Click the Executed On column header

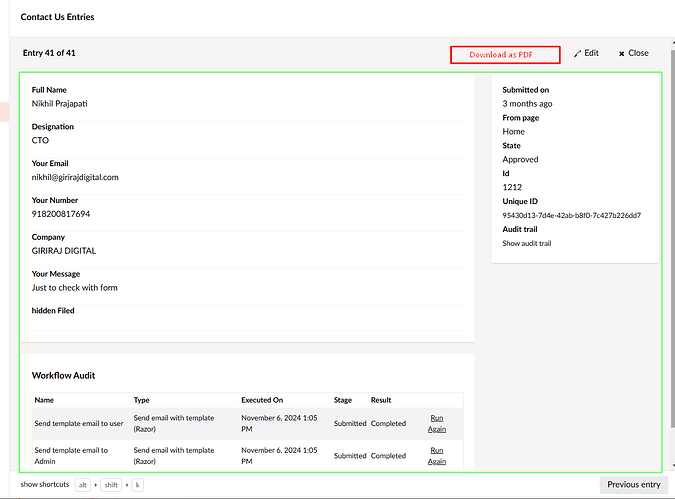262,400
